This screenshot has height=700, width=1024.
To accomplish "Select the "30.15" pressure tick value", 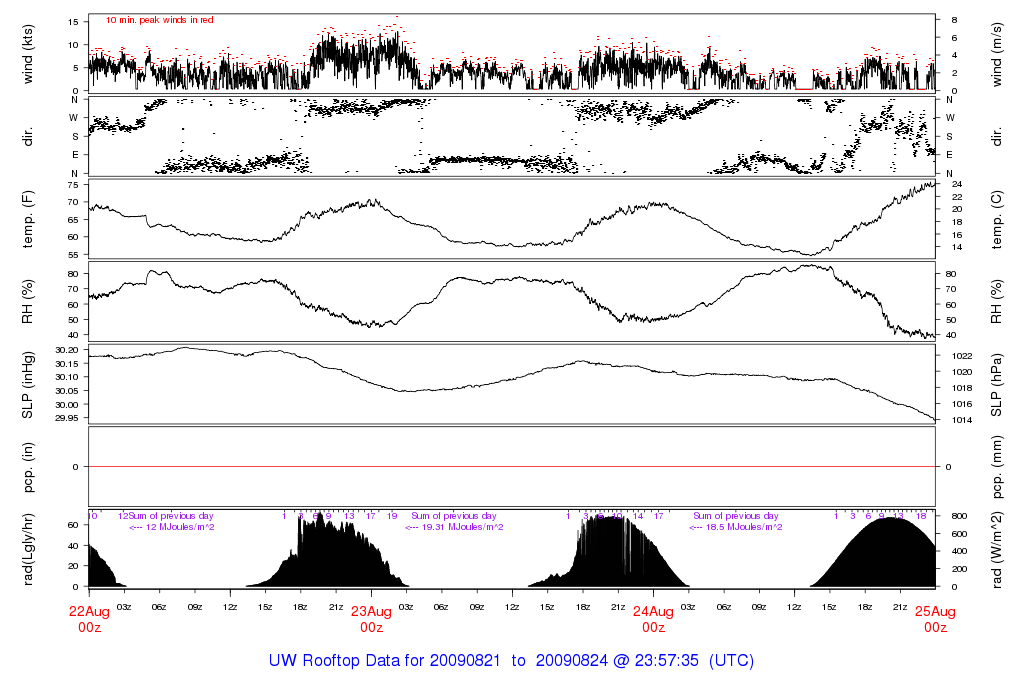I will pyautogui.click(x=67, y=364).
